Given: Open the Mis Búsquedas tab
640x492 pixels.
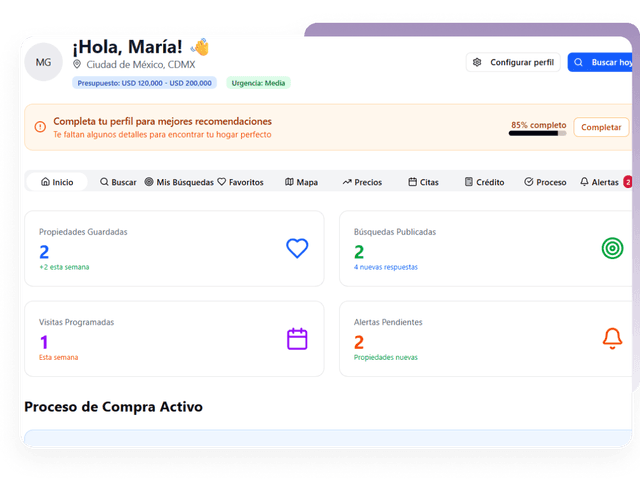Looking at the screenshot, I should 179,182.
